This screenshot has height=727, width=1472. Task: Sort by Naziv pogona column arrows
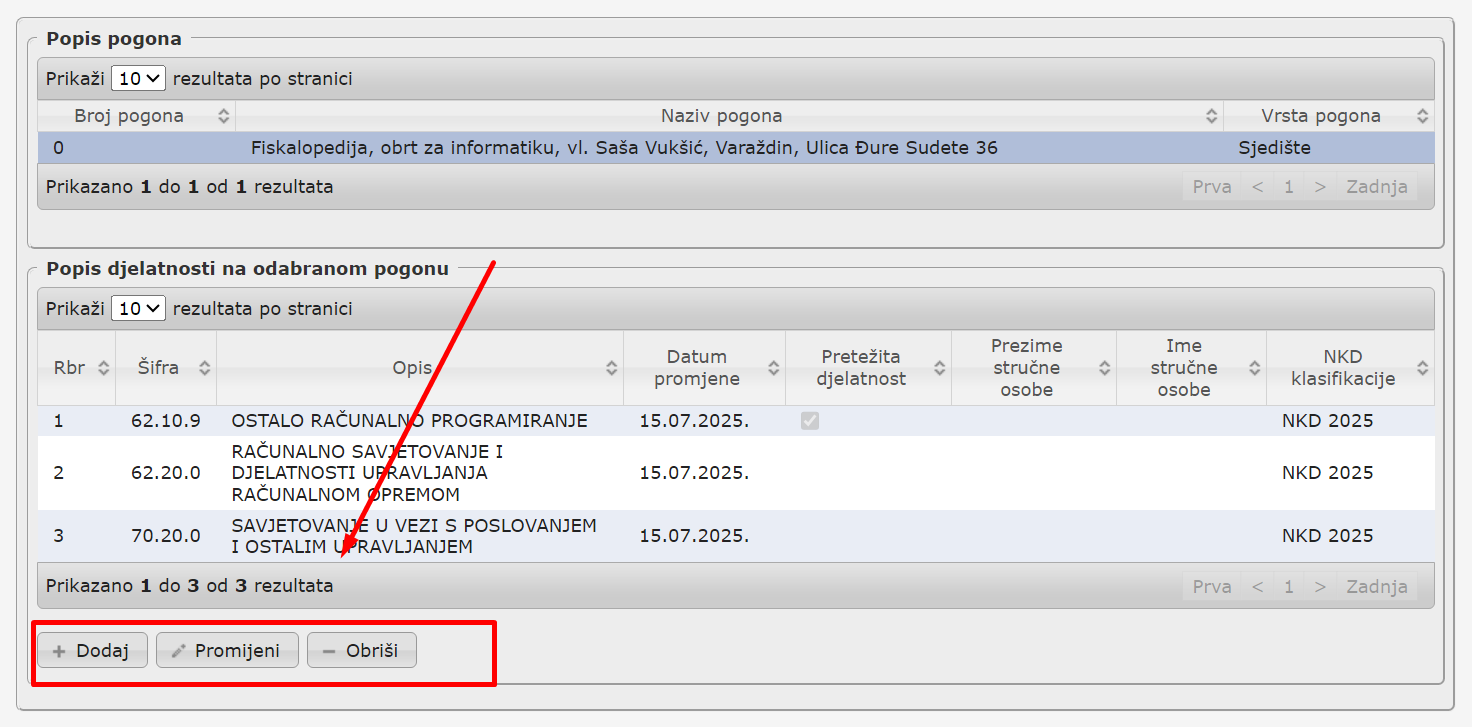1211,116
